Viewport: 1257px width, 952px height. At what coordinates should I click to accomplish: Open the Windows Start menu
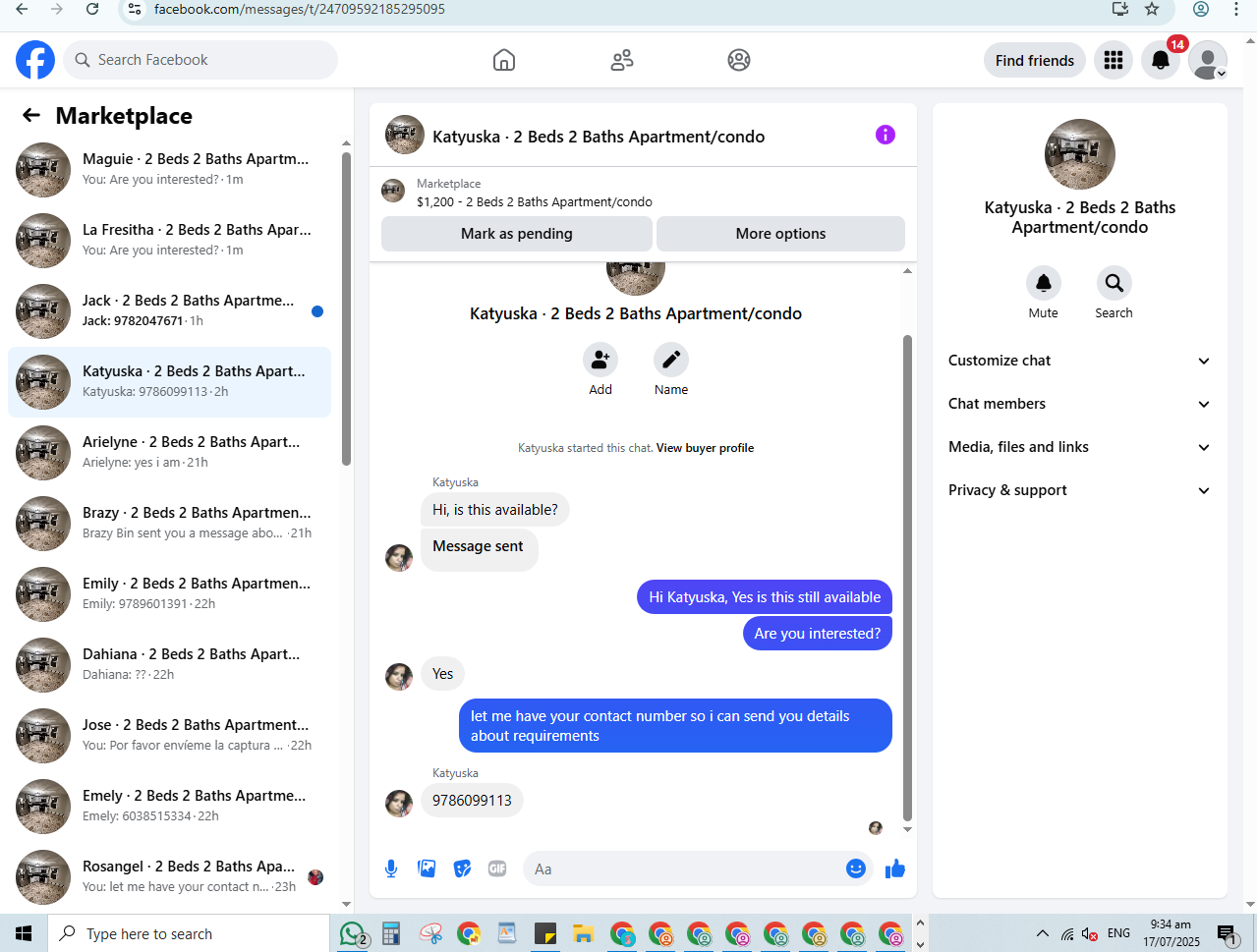(24, 933)
